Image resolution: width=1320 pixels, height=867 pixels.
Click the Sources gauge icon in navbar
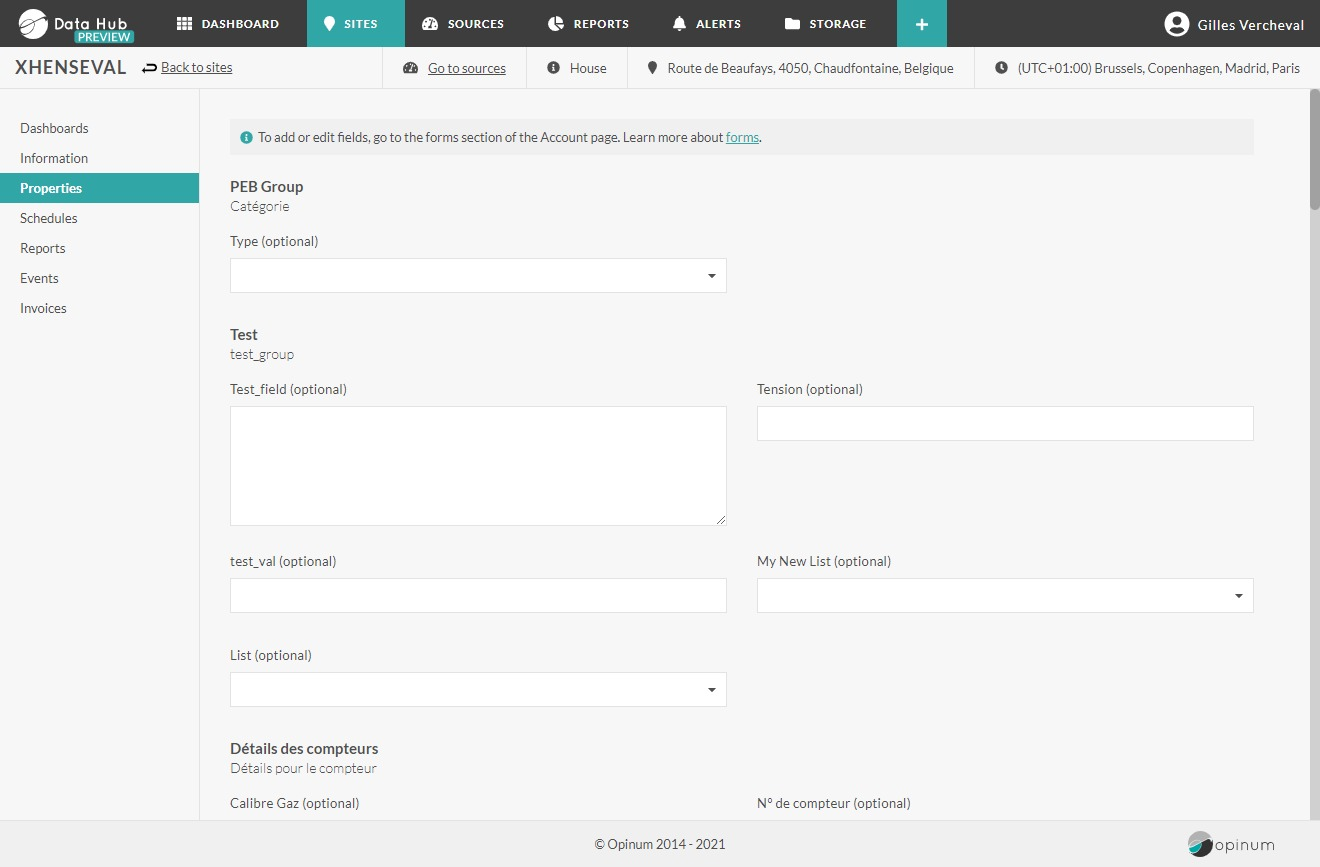pyautogui.click(x=430, y=24)
